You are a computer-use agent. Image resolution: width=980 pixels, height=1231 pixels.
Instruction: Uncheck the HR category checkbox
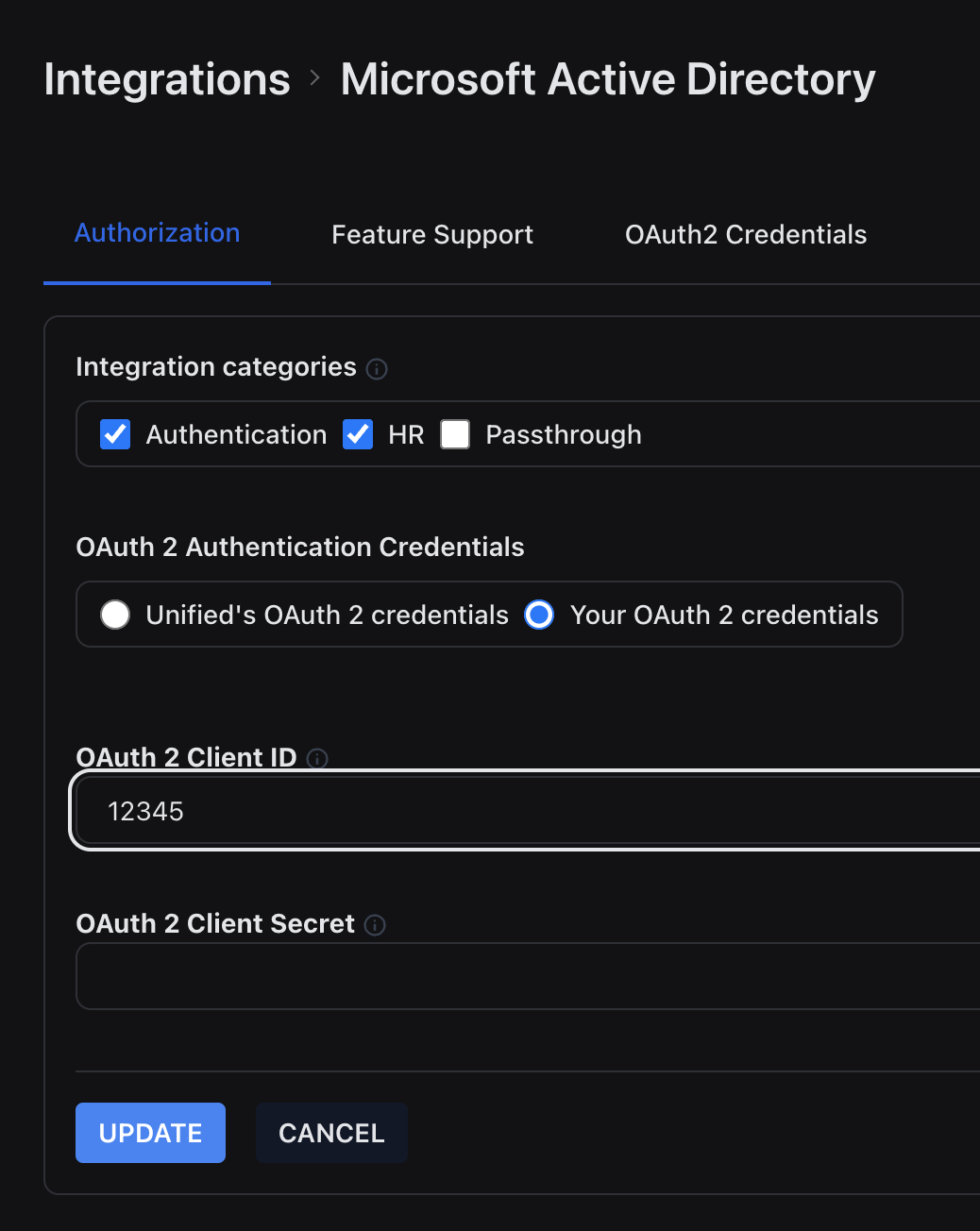pos(358,434)
